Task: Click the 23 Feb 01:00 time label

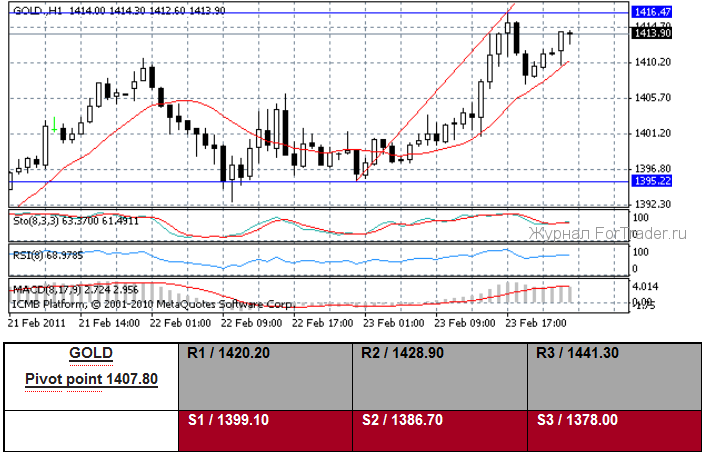Action: point(393,323)
